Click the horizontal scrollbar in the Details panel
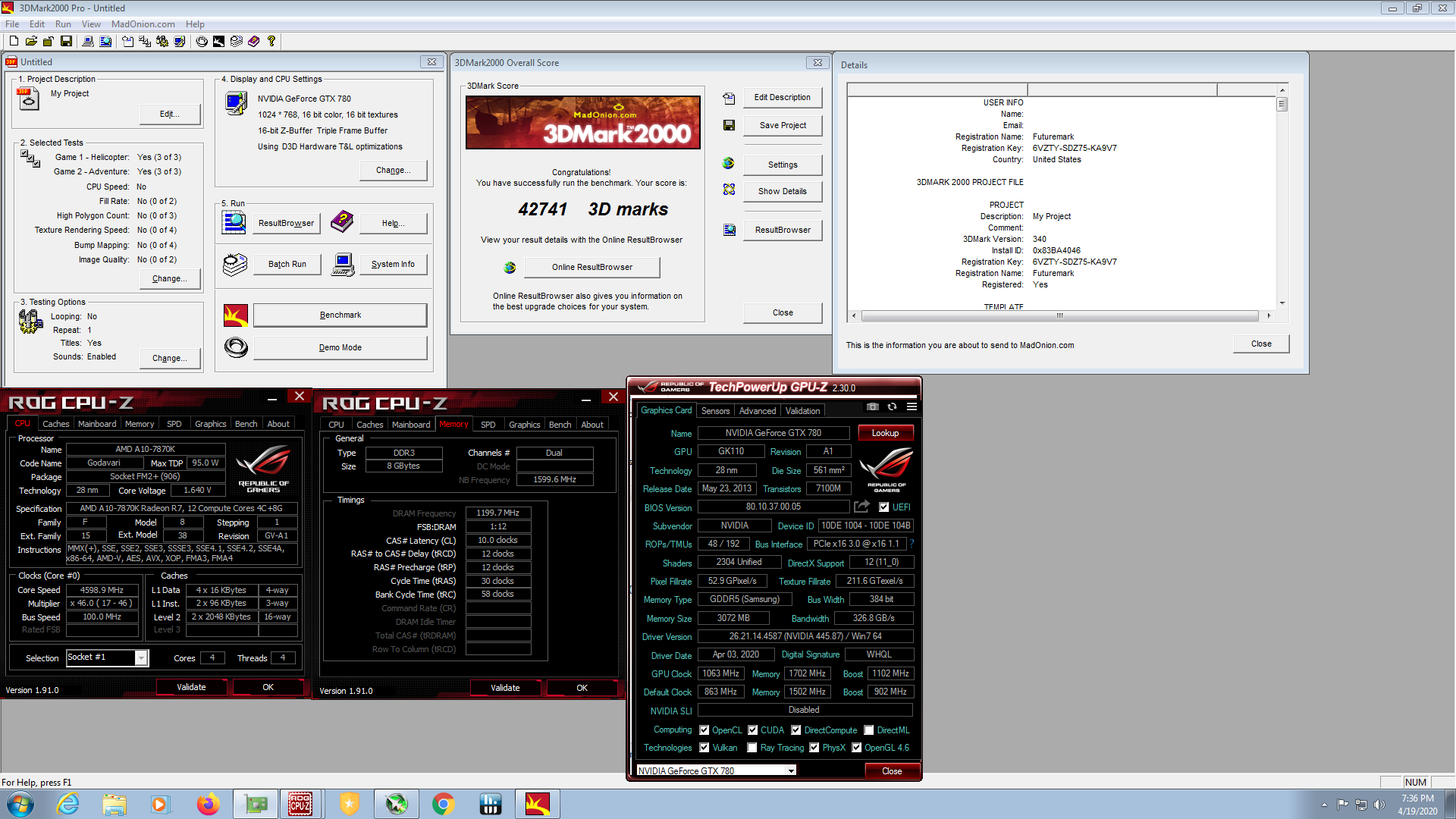The height and width of the screenshot is (819, 1456). (x=1059, y=315)
